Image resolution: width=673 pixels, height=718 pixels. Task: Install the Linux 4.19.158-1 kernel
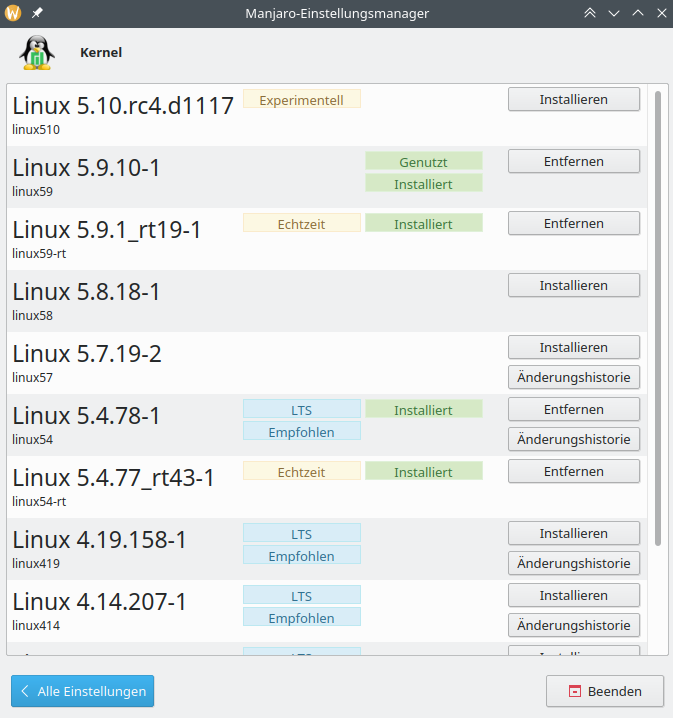click(x=574, y=533)
